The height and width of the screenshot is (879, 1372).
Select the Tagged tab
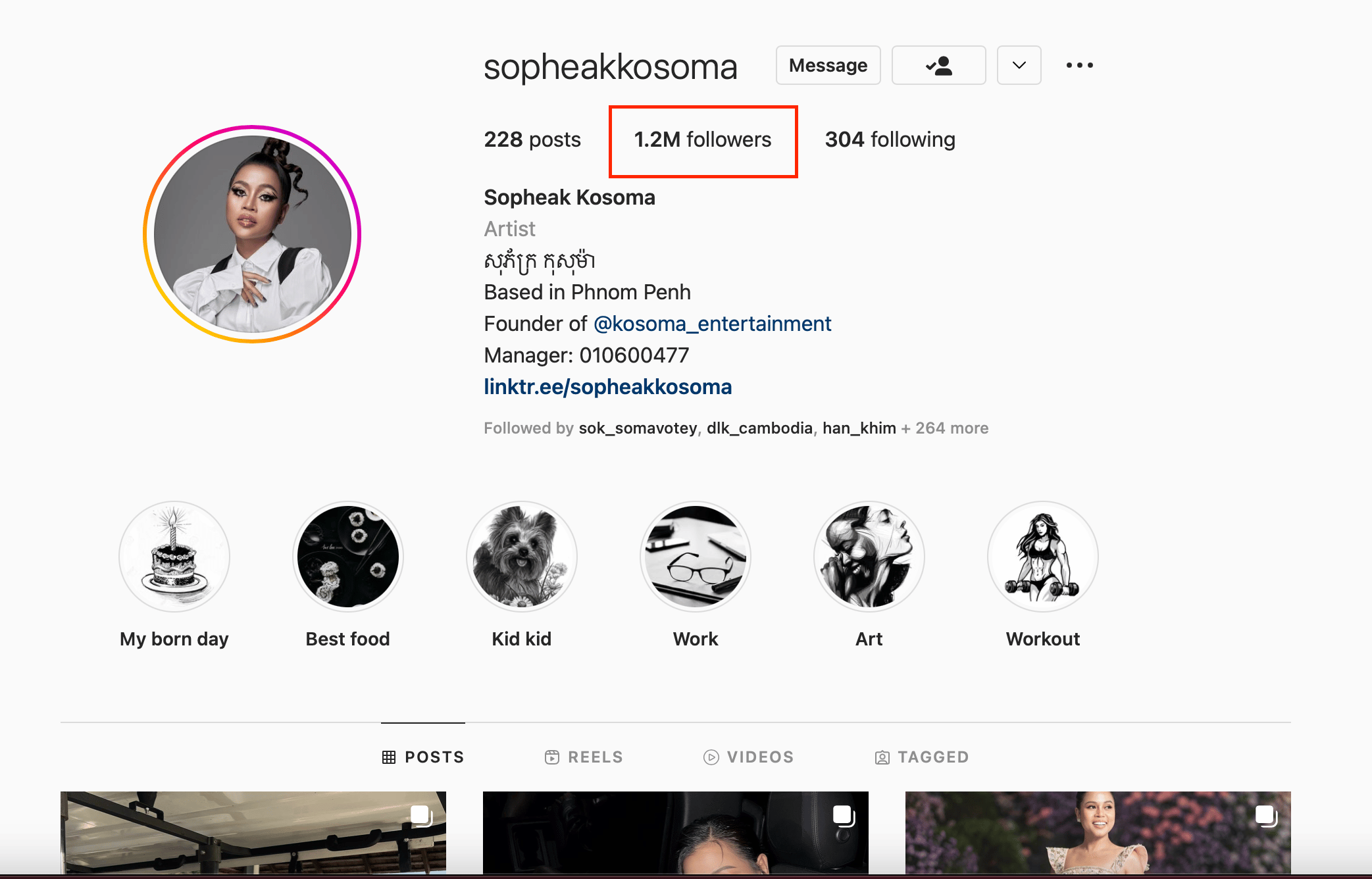pyautogui.click(x=922, y=757)
